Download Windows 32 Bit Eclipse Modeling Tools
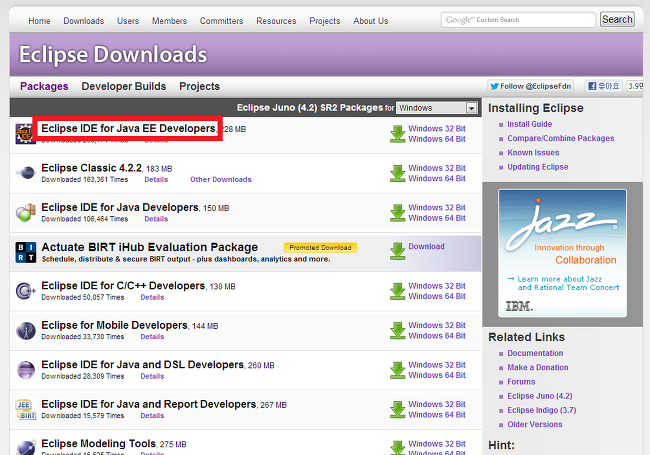650x455 pixels. 437,443
